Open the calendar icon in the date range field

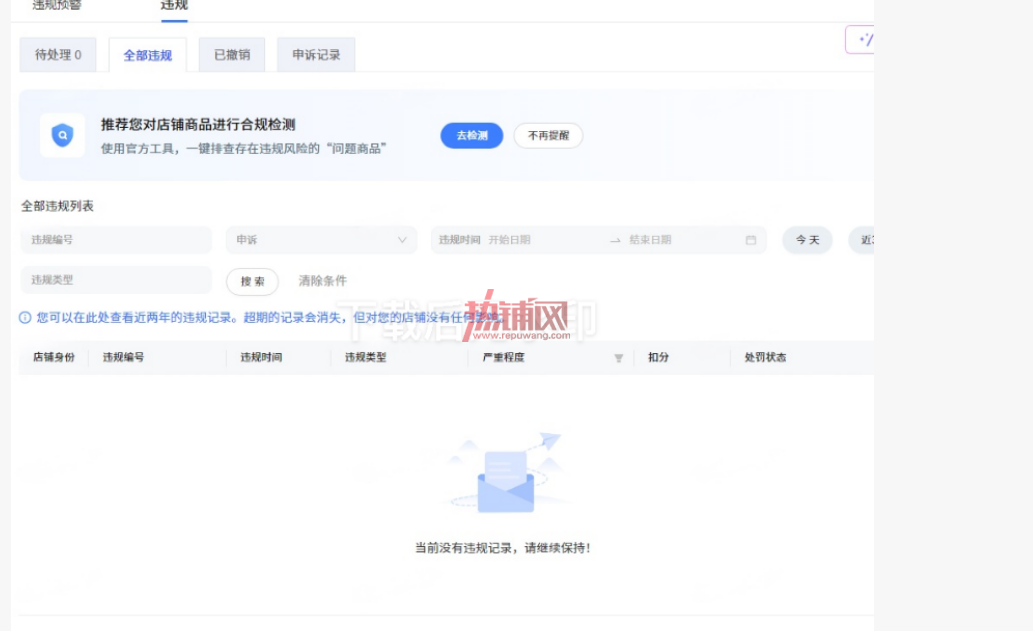[750, 240]
